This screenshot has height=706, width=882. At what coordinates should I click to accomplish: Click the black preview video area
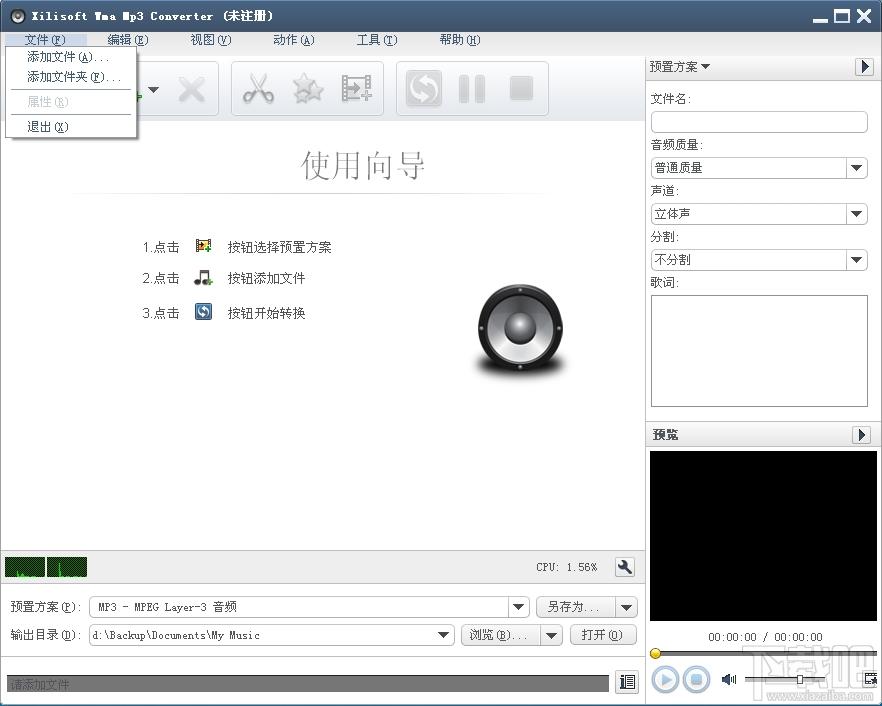763,536
